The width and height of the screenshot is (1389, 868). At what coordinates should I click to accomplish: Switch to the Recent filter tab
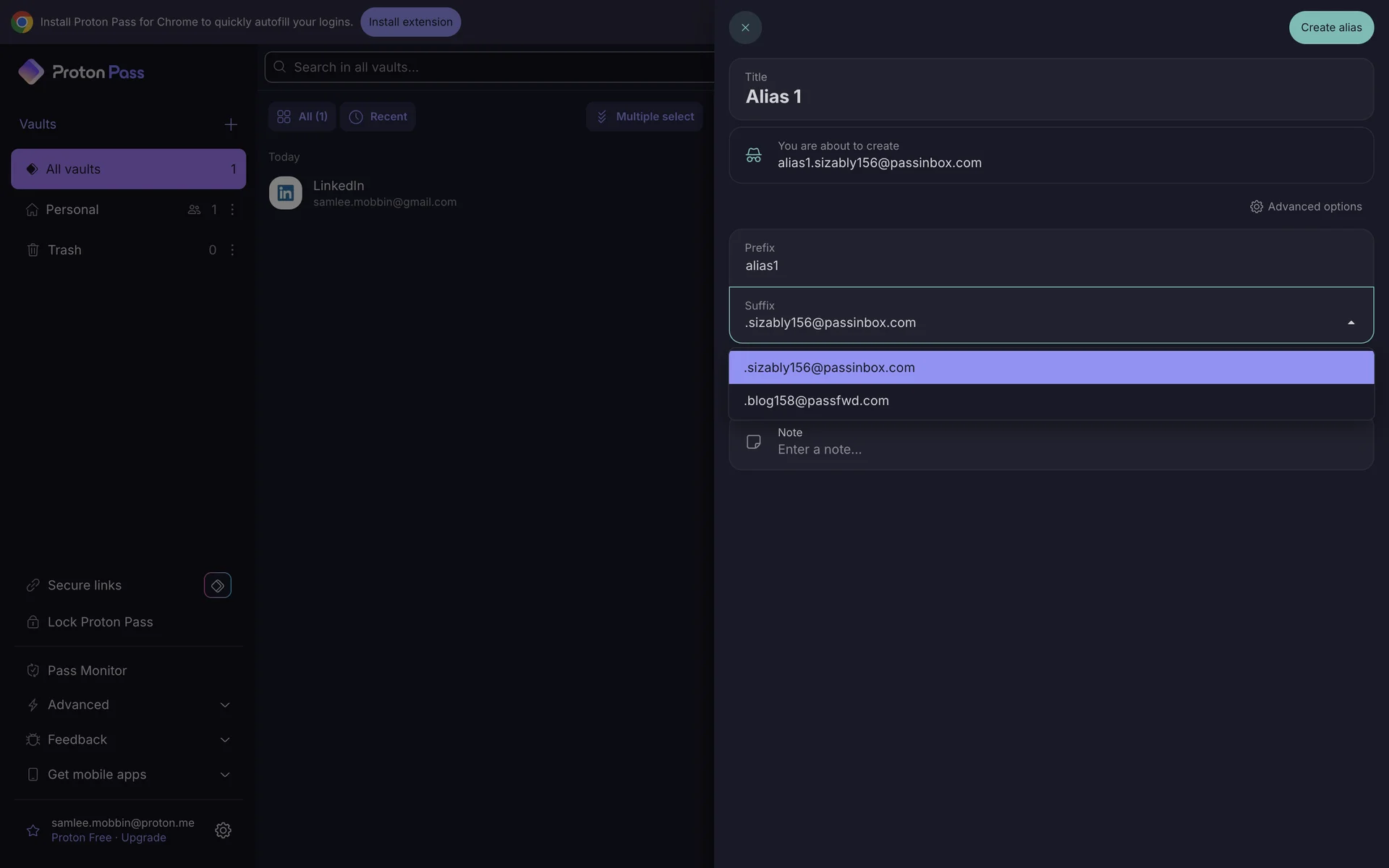coord(378,116)
